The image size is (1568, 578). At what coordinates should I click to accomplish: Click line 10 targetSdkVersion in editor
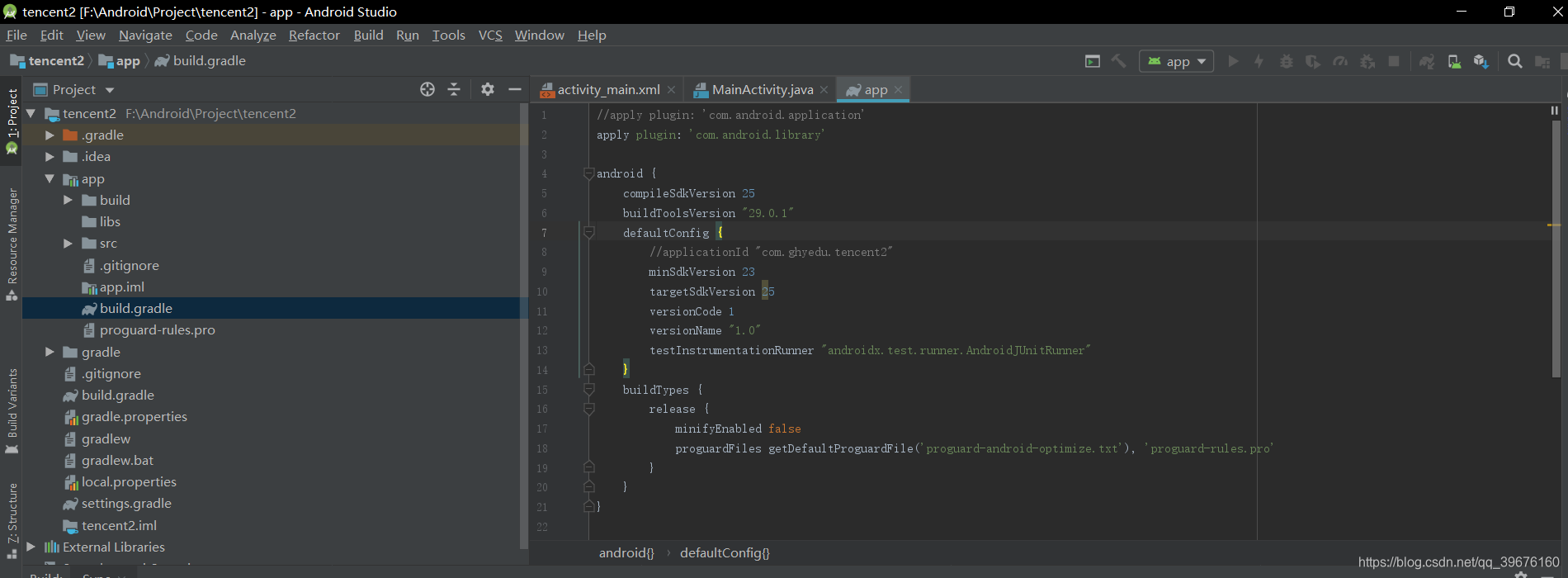pyautogui.click(x=711, y=291)
